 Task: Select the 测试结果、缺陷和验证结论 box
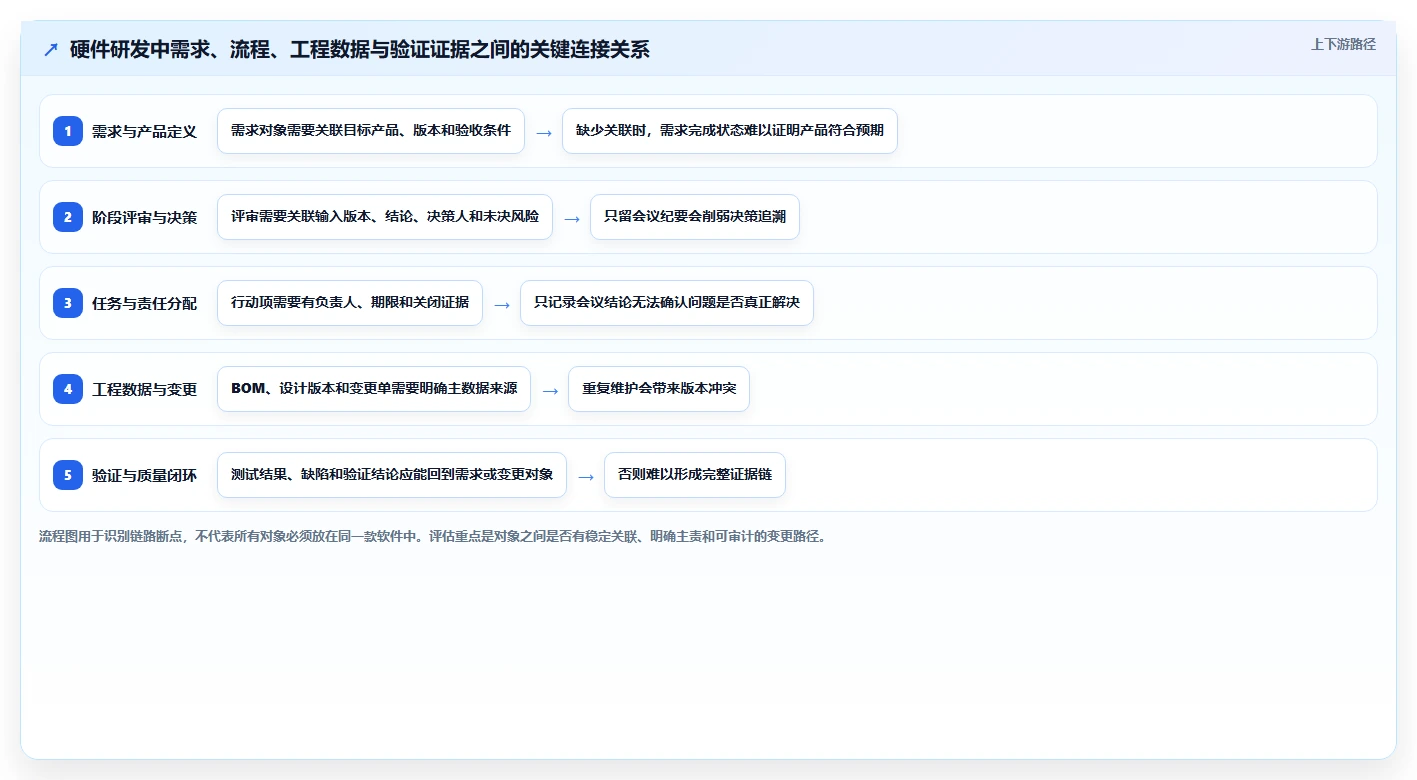(x=392, y=475)
